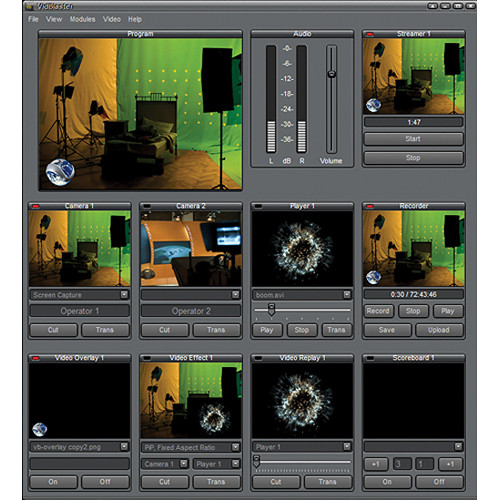Expand the Video Effect Player 1 source dropdown
Viewport: 500px width, 500px height.
236,464
